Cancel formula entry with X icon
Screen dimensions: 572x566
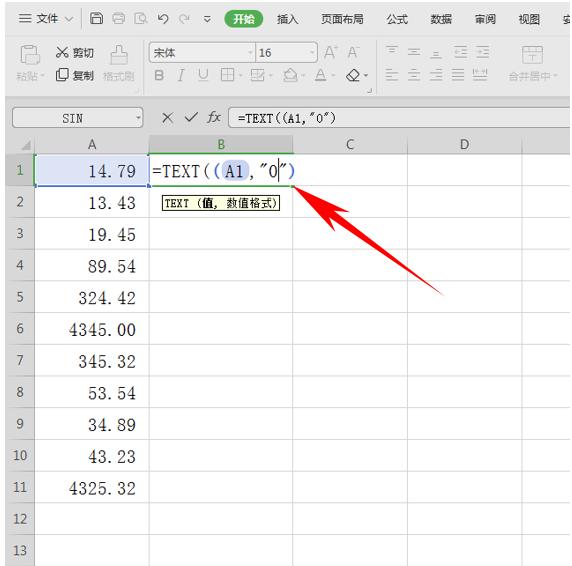[x=167, y=117]
